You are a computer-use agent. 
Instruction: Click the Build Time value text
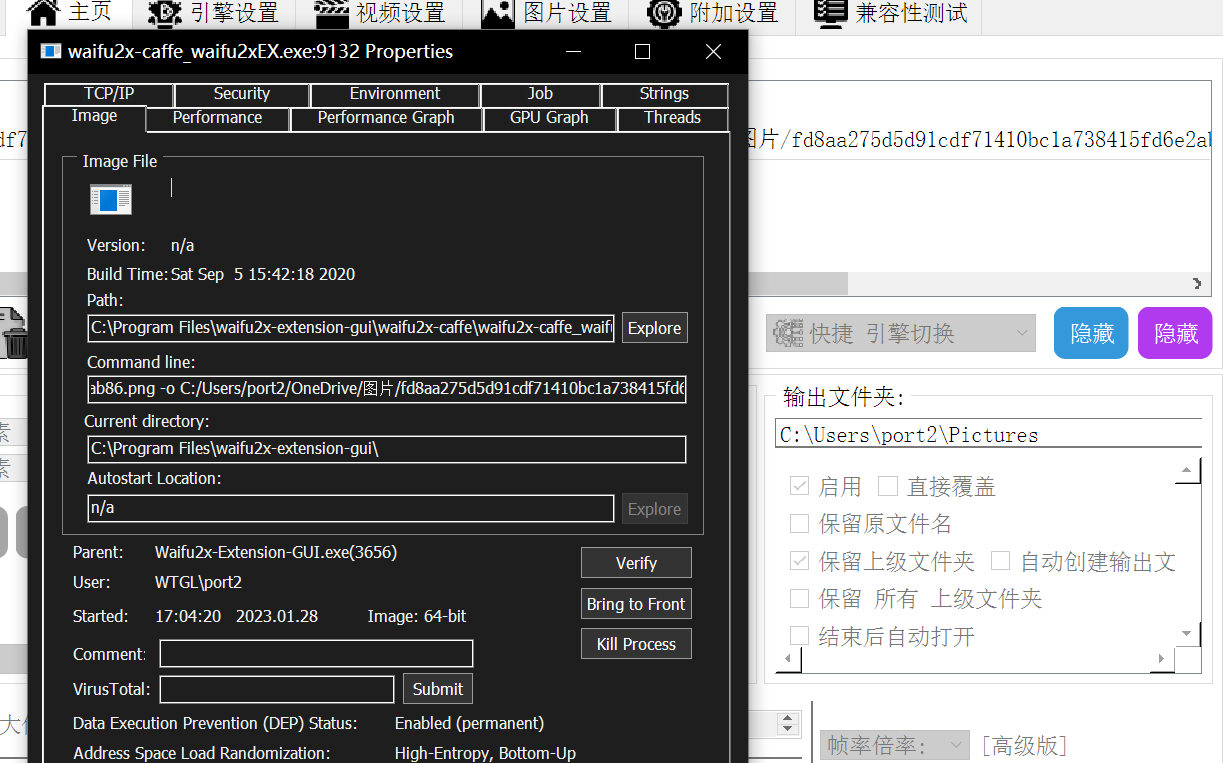click(x=263, y=274)
